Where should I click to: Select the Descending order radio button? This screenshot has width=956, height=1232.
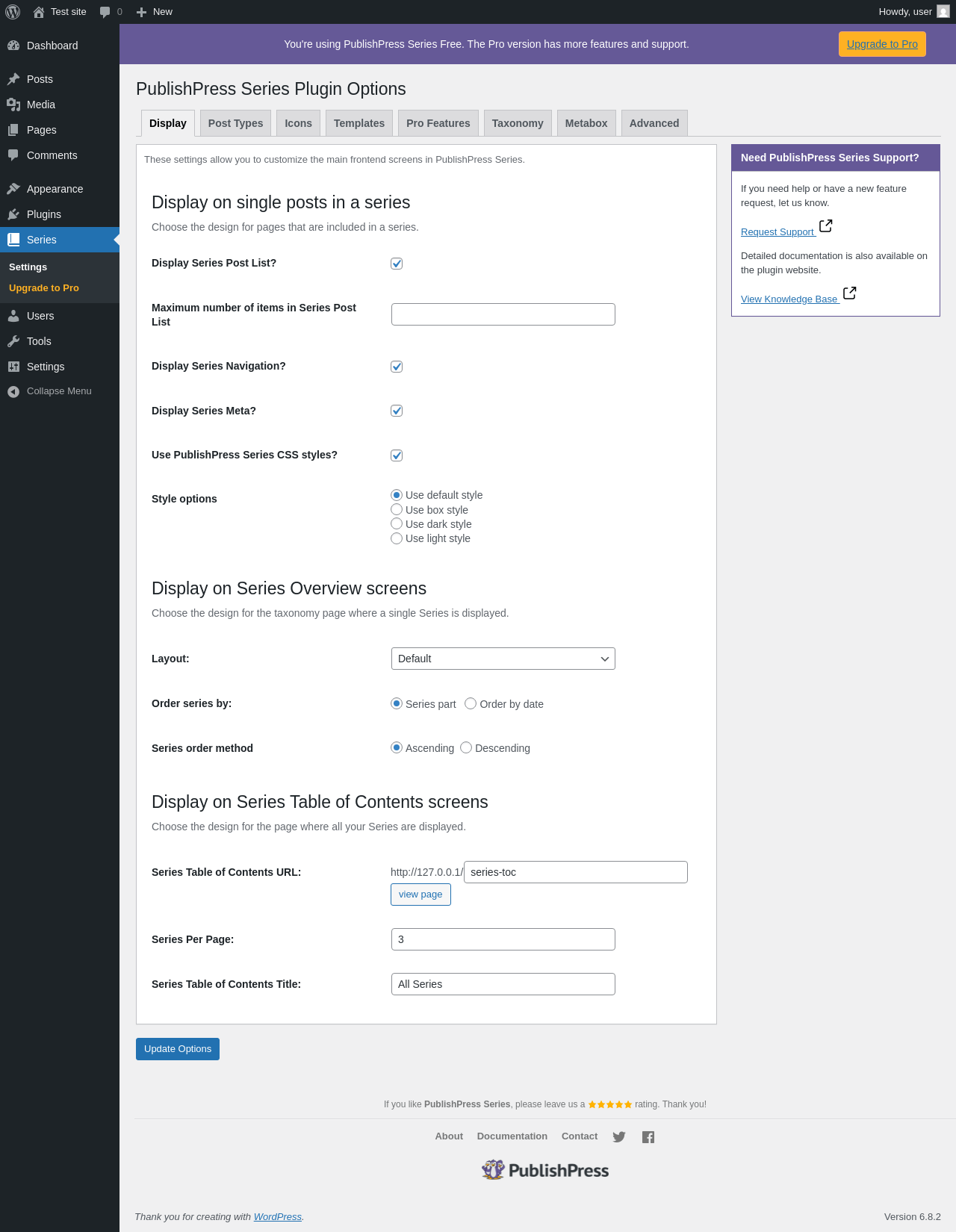[466, 748]
